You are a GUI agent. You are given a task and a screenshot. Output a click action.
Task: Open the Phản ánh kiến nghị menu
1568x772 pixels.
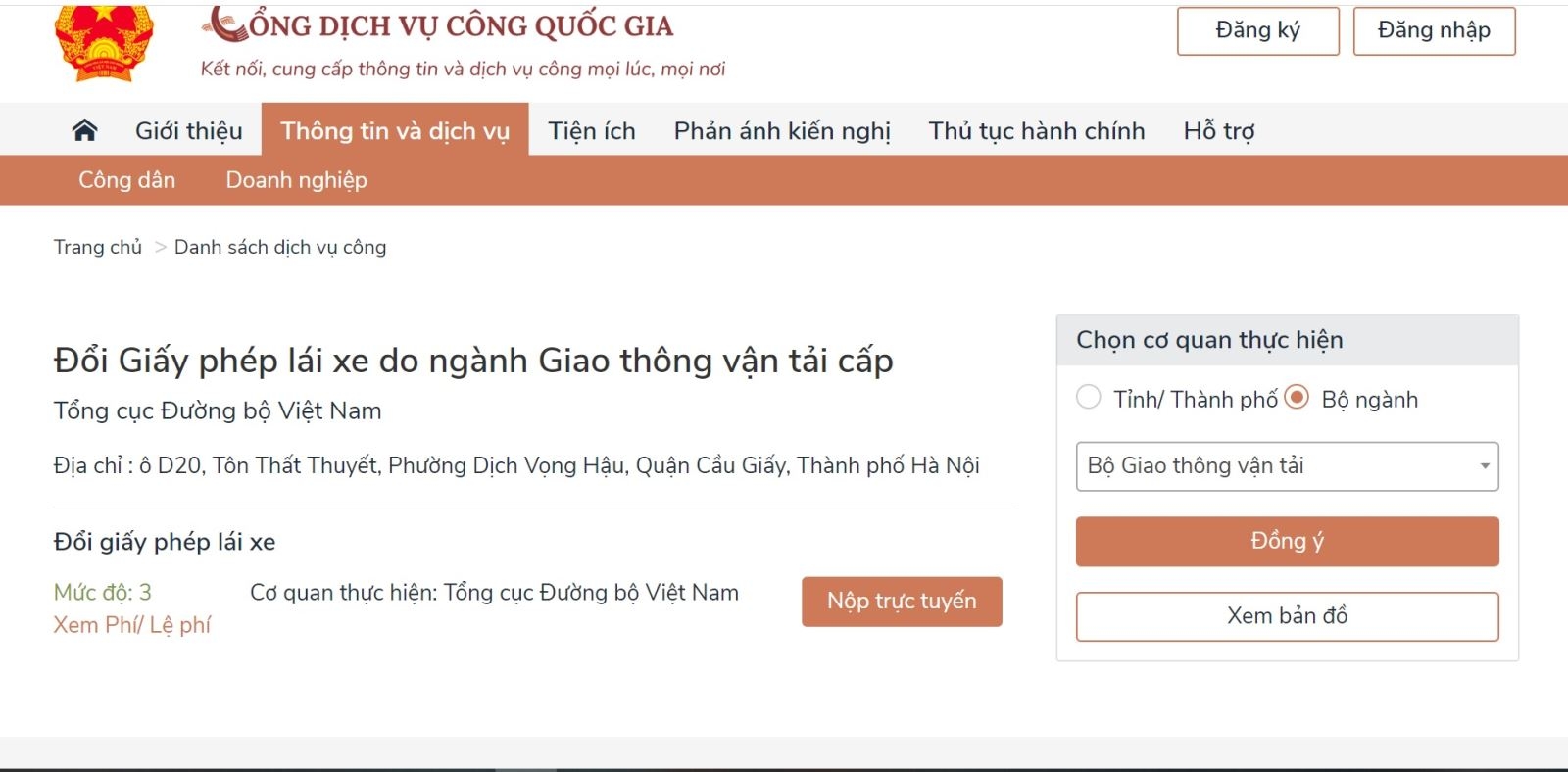click(781, 130)
